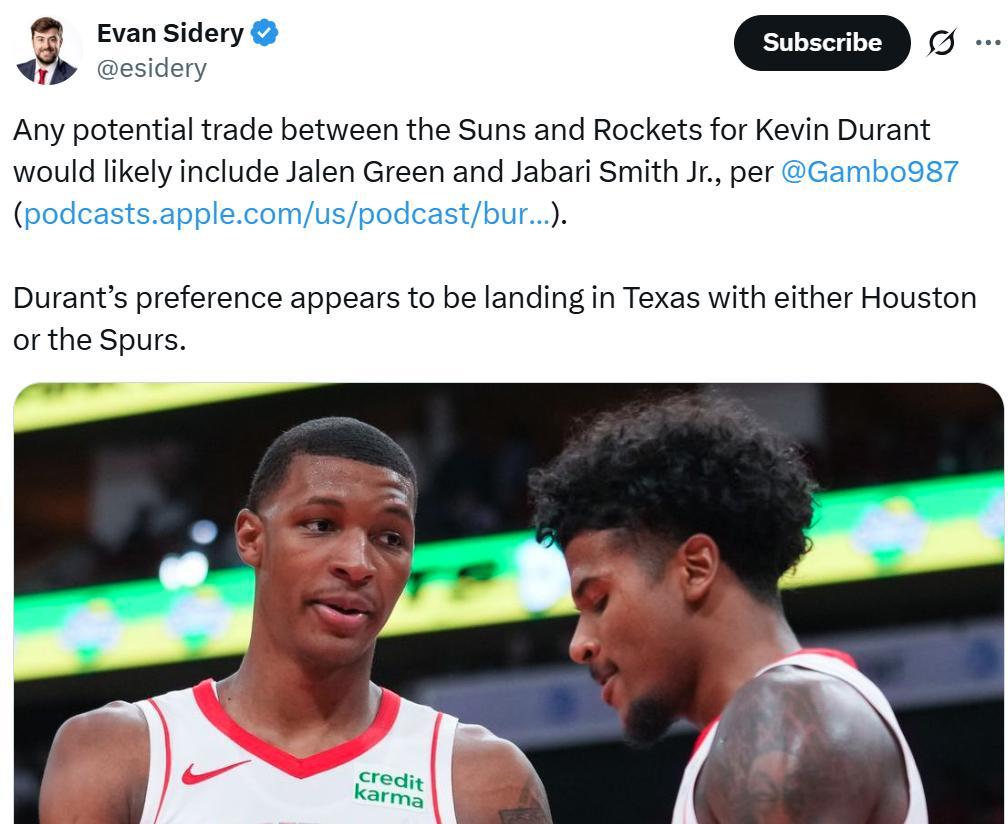This screenshot has height=824, width=1008.
Task: Click Evan Sidery's profile avatar
Action: 47,51
